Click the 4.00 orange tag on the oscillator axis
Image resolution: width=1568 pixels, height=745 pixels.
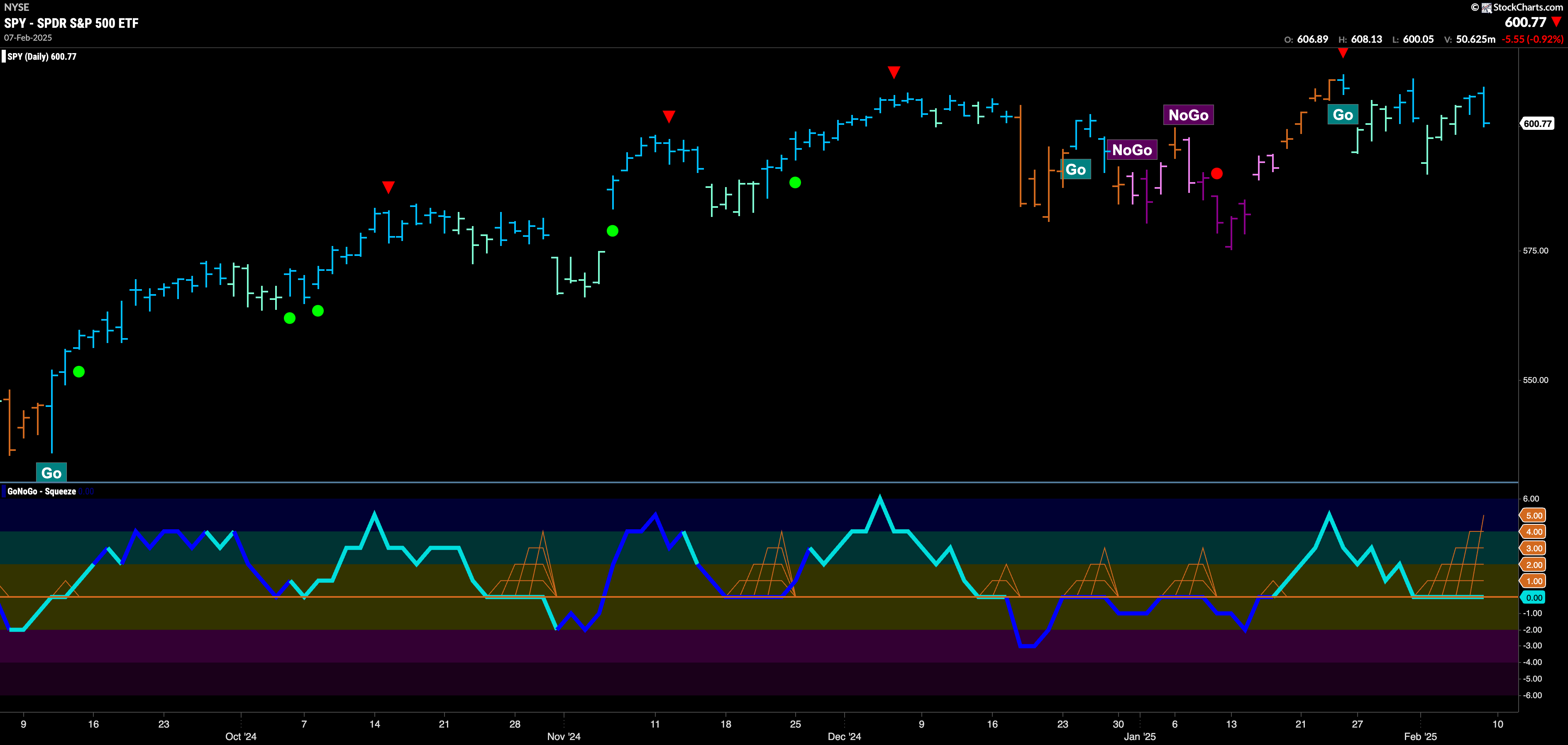(1533, 532)
